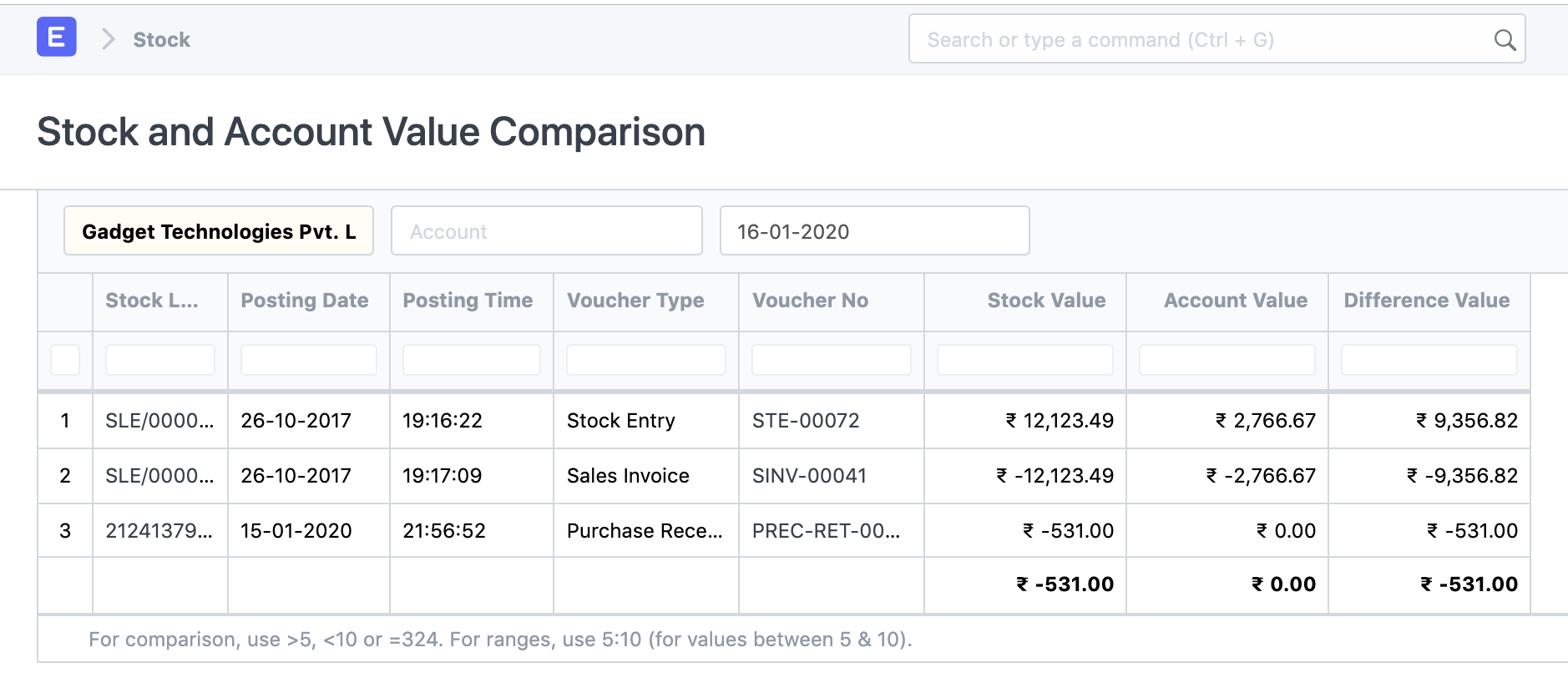Open the PREC-RET voucher link
1568x688 pixels.
tap(826, 531)
